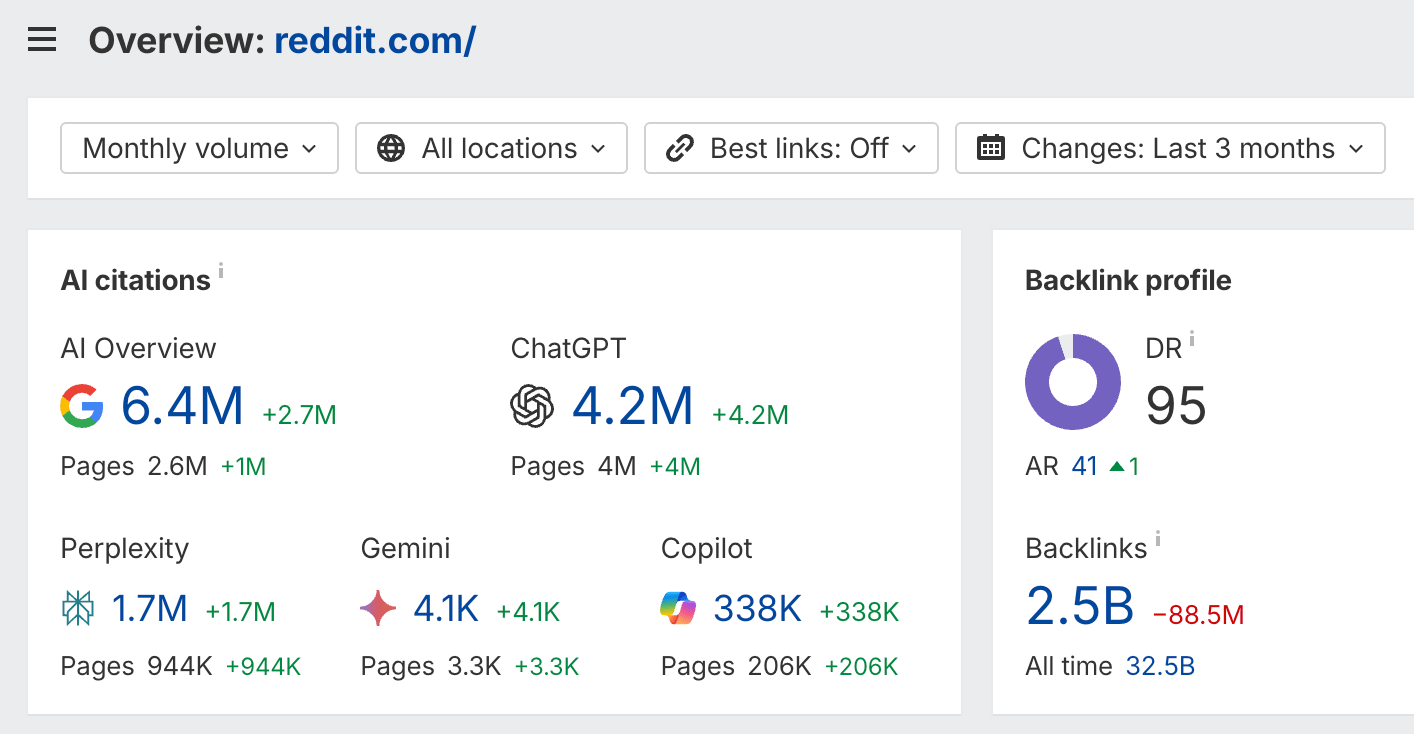Select the ChatGPT logo icon
The height and width of the screenshot is (734, 1414).
tap(532, 406)
